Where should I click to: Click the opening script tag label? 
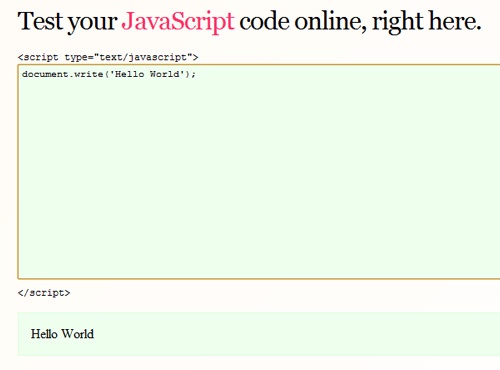108,57
